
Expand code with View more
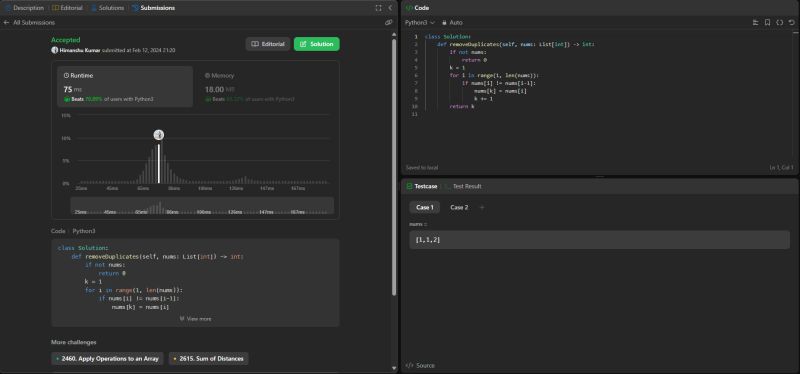[x=195, y=318]
